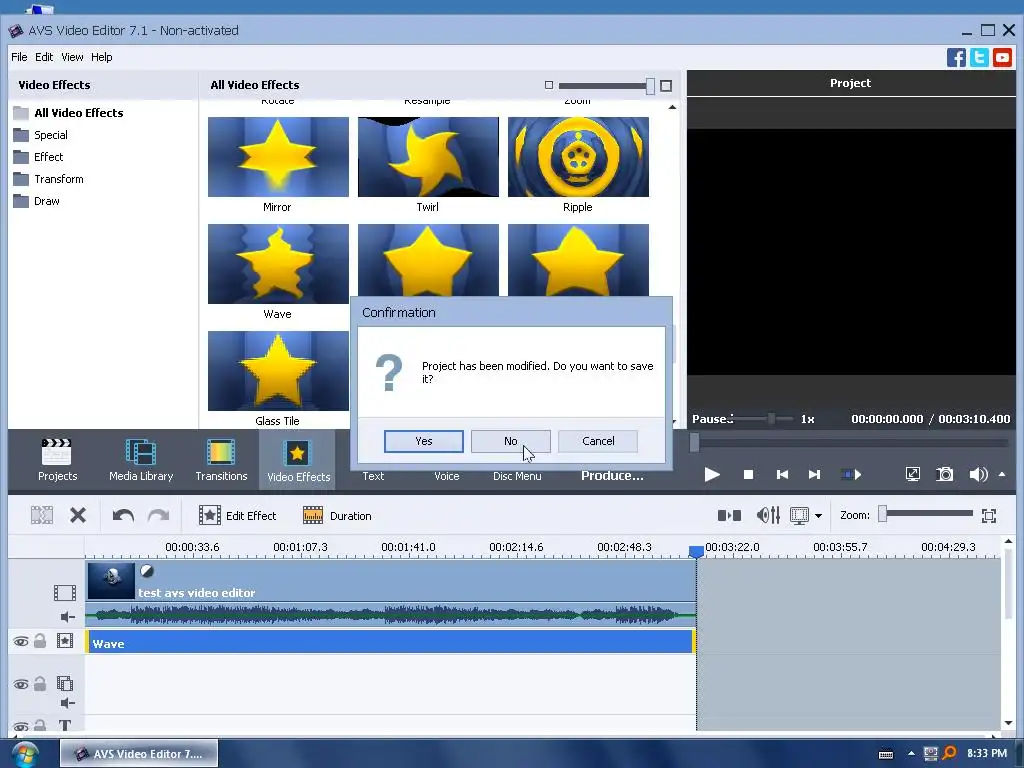
Task: Select the Wave effect clip on timeline
Action: coord(390,643)
